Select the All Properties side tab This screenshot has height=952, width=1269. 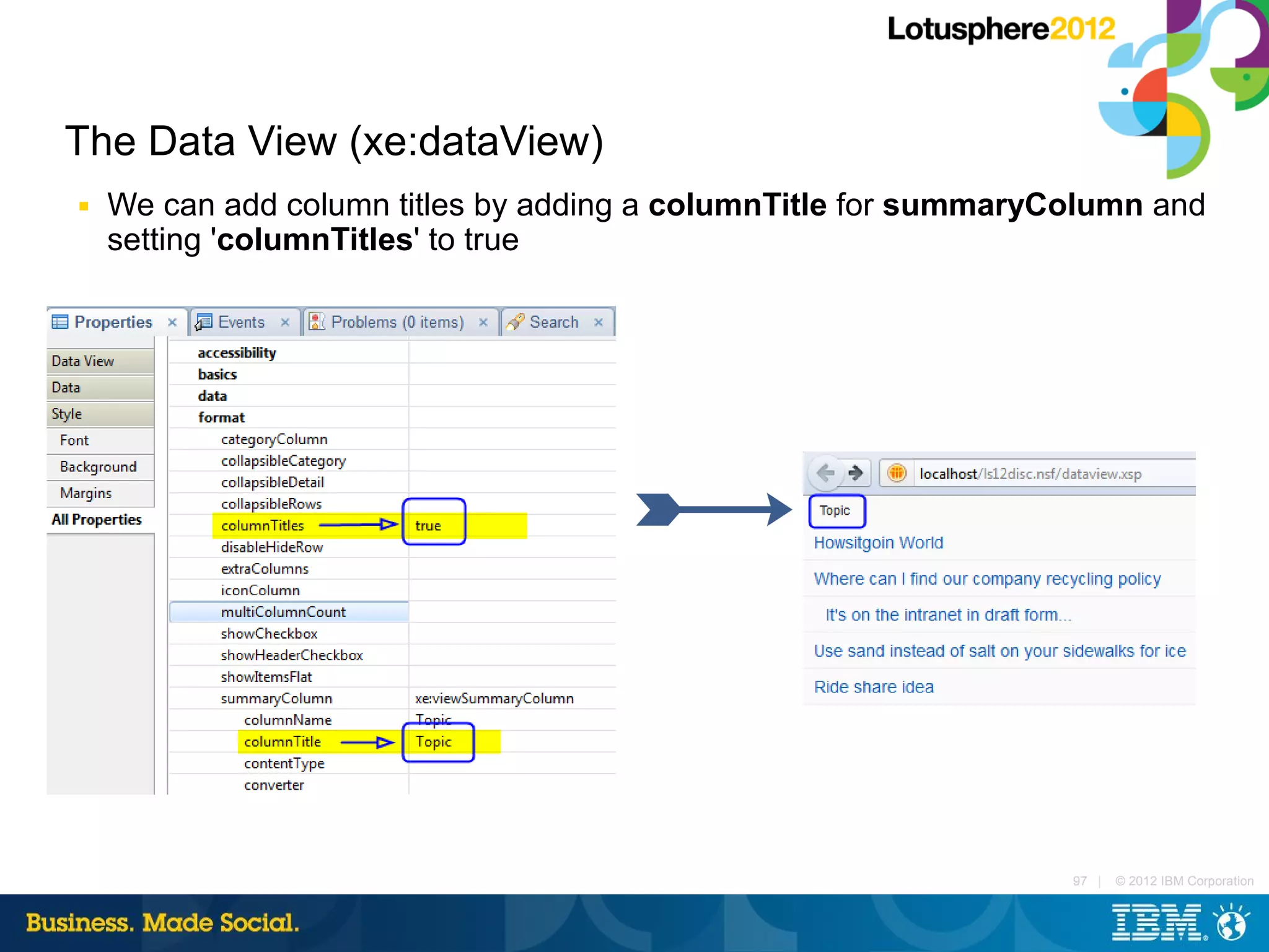(100, 520)
